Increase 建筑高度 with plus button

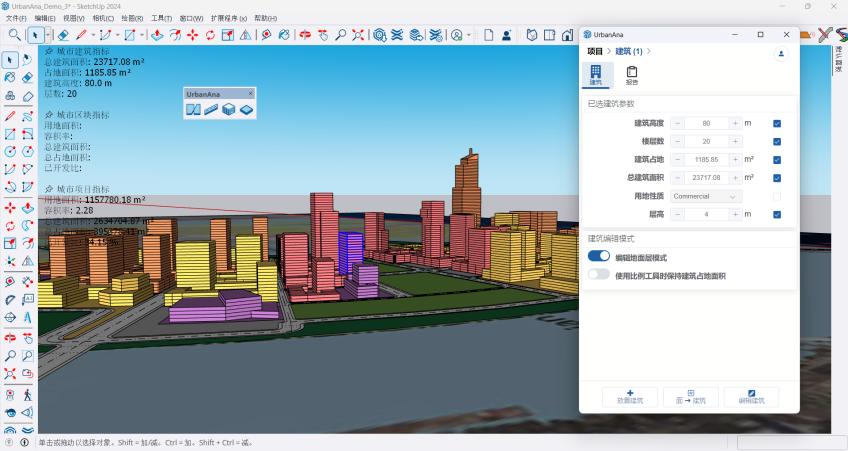735,123
